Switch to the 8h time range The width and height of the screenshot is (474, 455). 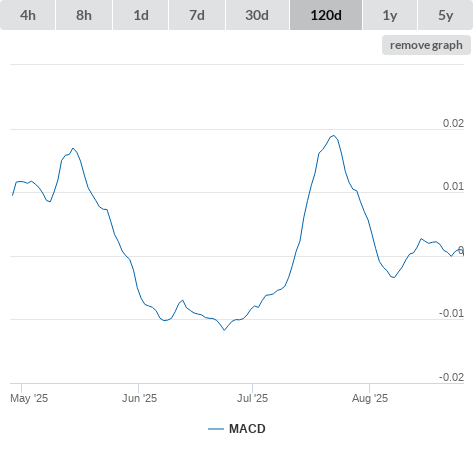[x=84, y=15]
